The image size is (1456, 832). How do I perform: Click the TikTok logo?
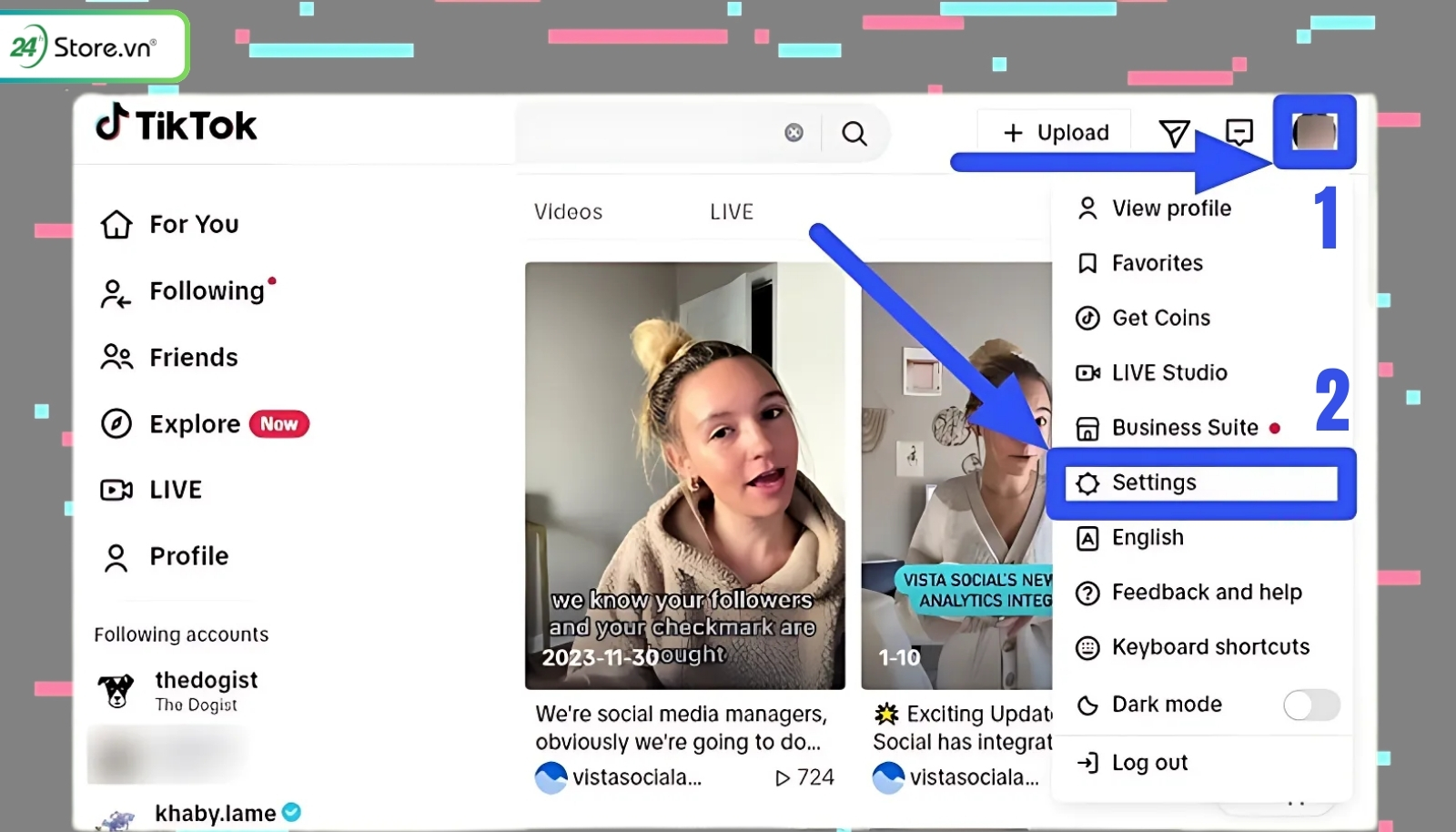point(177,124)
